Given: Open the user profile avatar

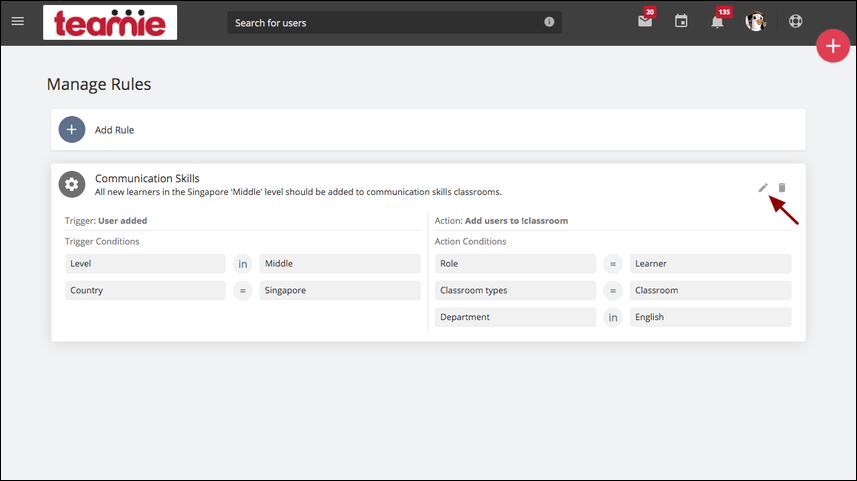Looking at the screenshot, I should pyautogui.click(x=755, y=21).
